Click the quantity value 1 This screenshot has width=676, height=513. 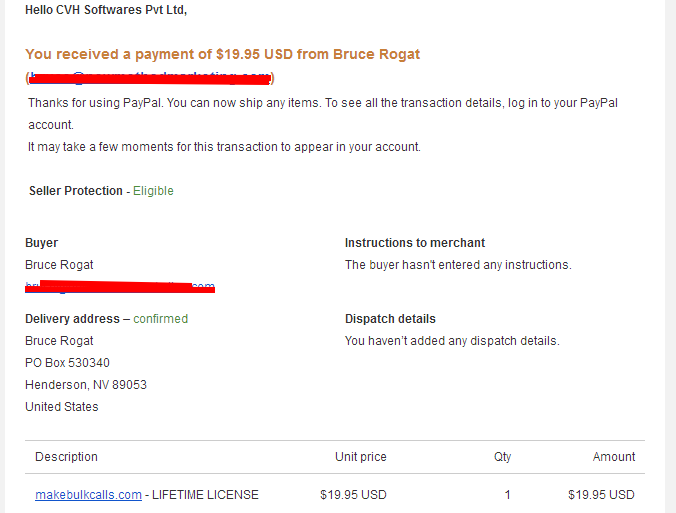[507, 494]
